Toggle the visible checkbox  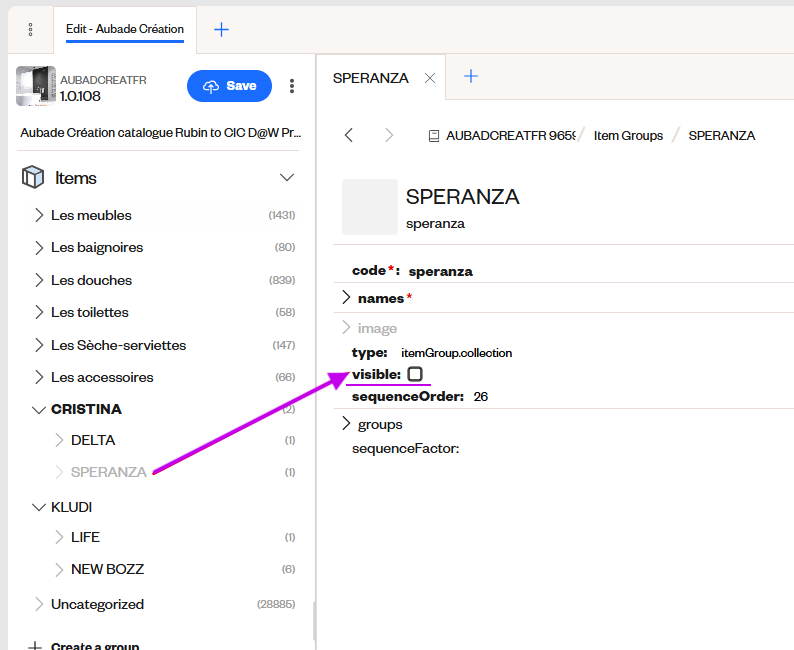click(415, 374)
